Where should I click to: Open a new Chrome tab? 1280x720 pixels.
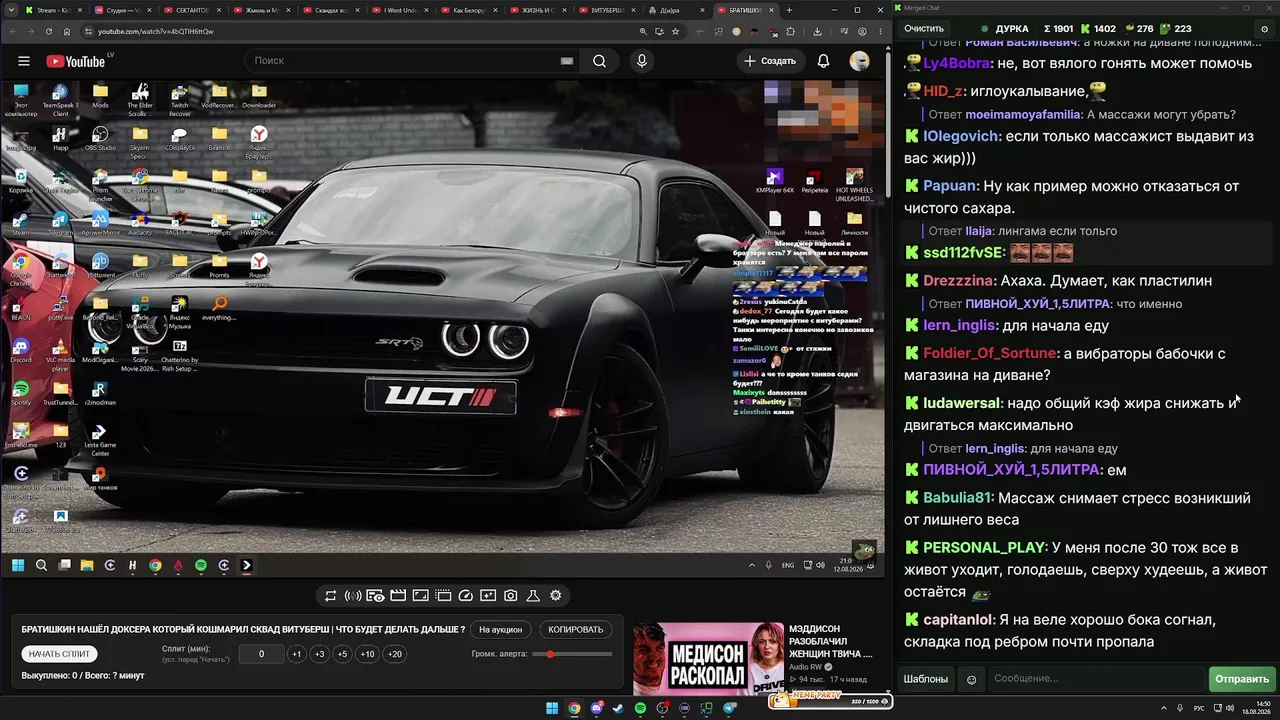pyautogui.click(x=789, y=10)
